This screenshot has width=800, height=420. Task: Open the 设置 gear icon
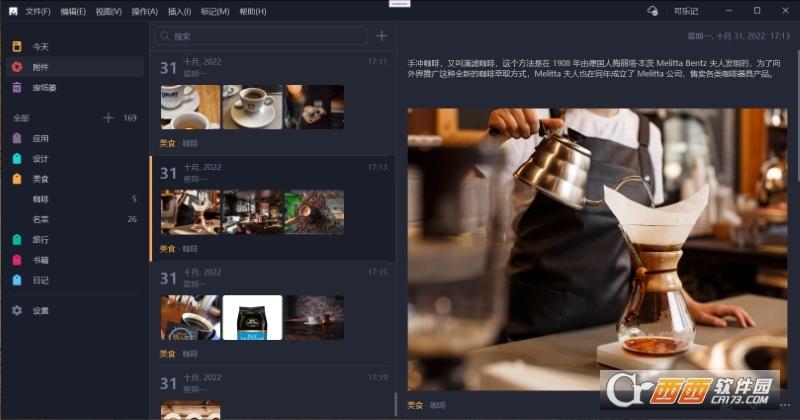tap(17, 310)
